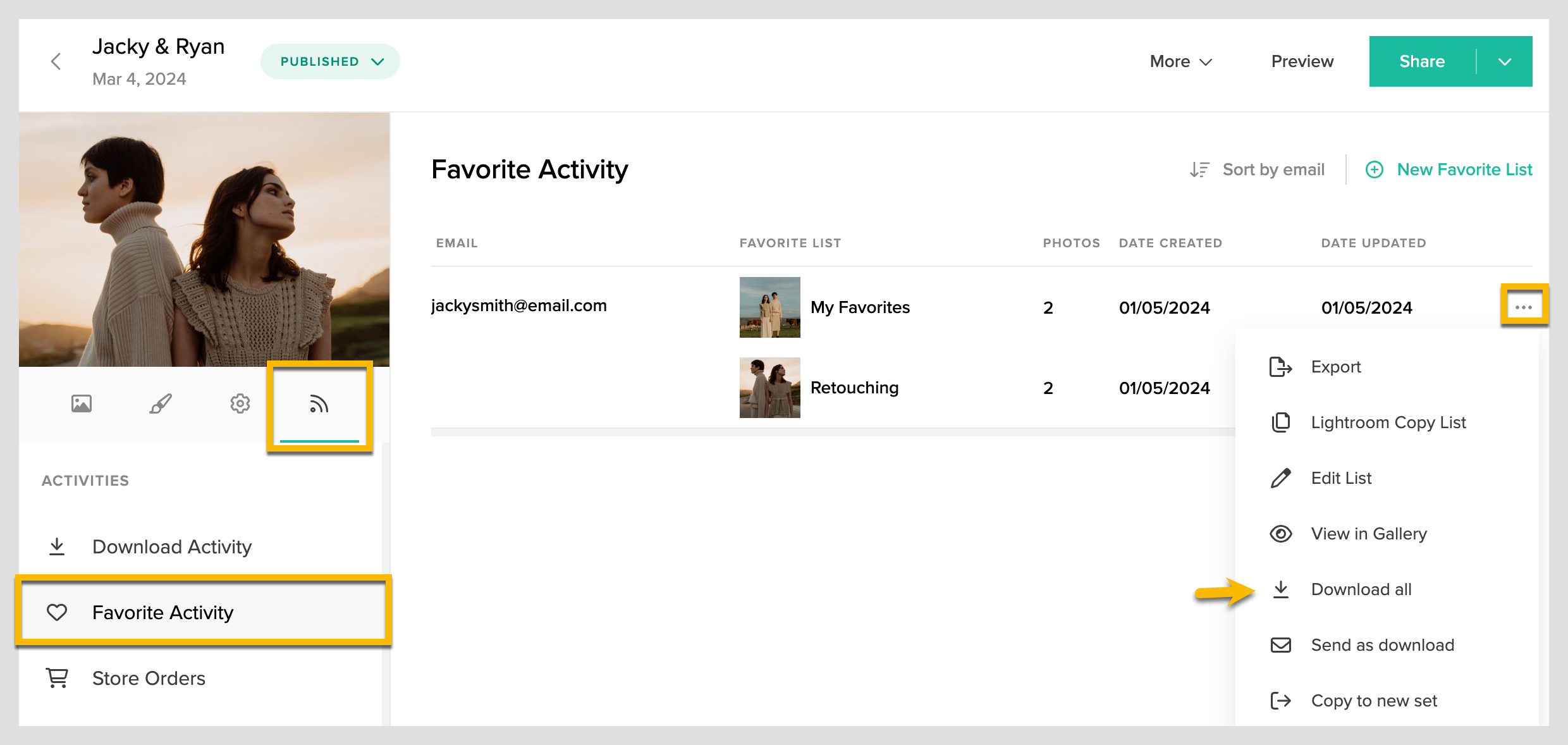Choose Download all from the context menu
The height and width of the screenshot is (745, 1568).
pyautogui.click(x=1361, y=589)
